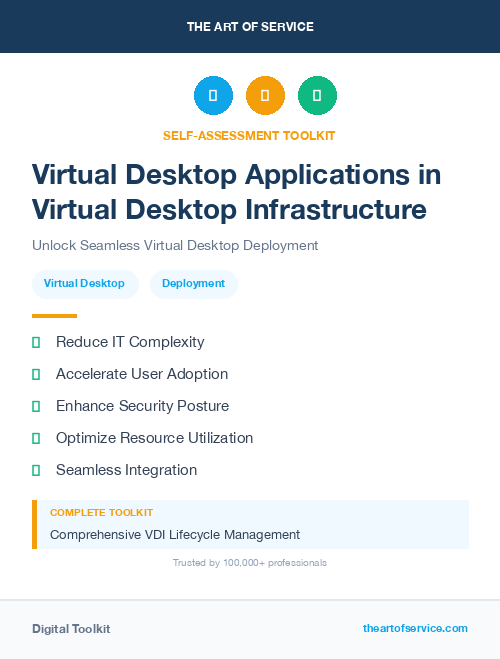Select the Deployment tag pill

click(194, 284)
